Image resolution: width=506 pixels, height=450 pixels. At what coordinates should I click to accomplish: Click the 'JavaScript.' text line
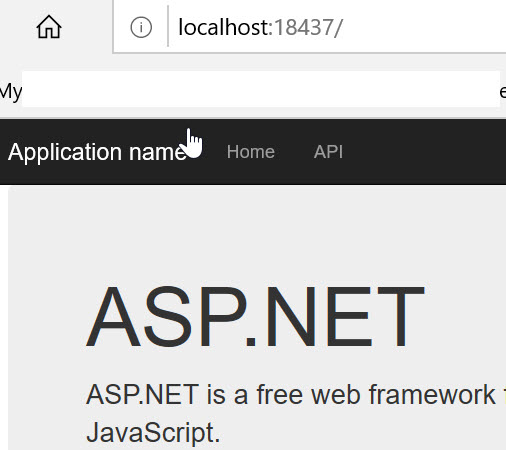[153, 433]
